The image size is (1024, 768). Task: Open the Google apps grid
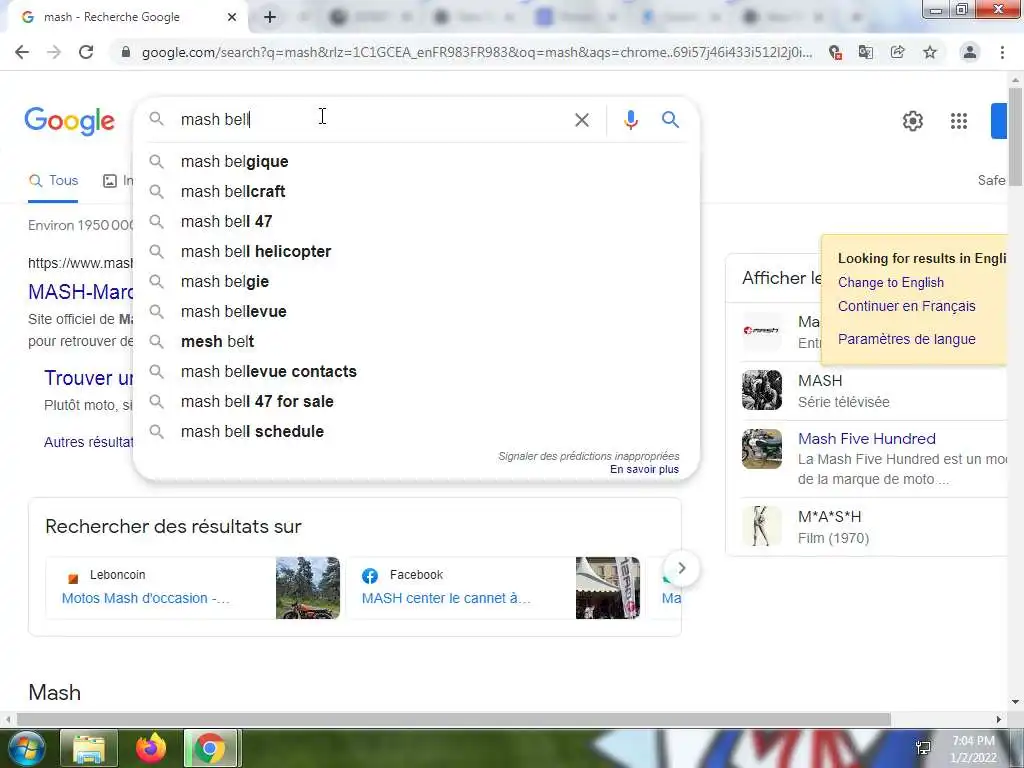click(x=959, y=121)
